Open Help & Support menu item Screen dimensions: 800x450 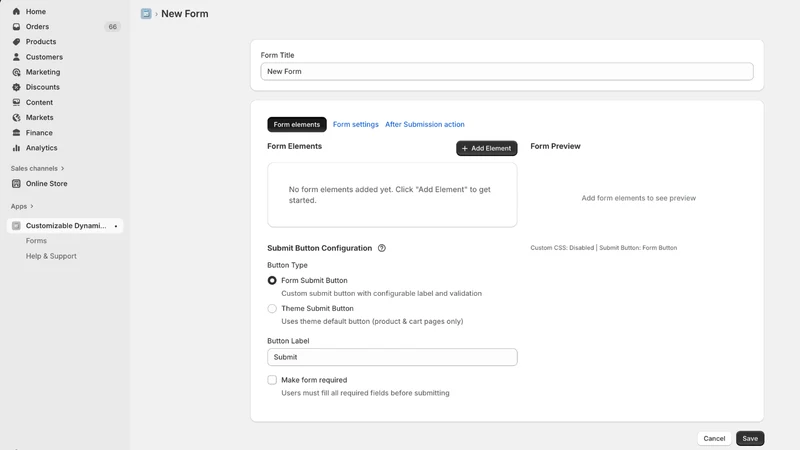click(x=51, y=256)
